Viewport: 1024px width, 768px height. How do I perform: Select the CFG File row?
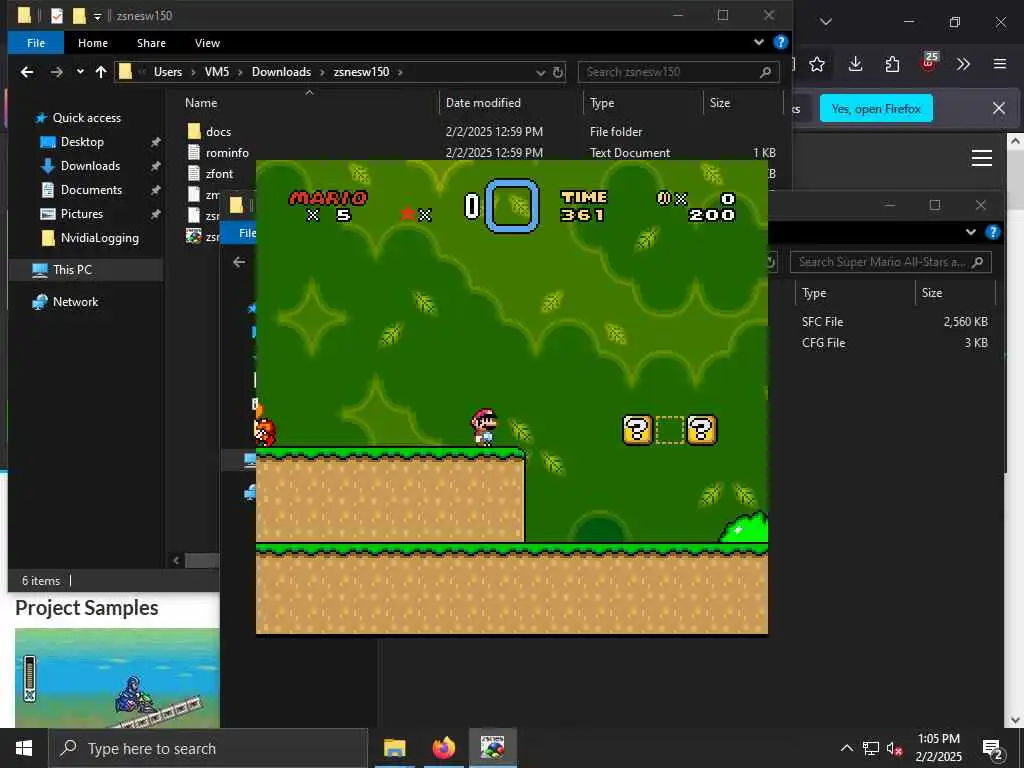pyautogui.click(x=894, y=343)
